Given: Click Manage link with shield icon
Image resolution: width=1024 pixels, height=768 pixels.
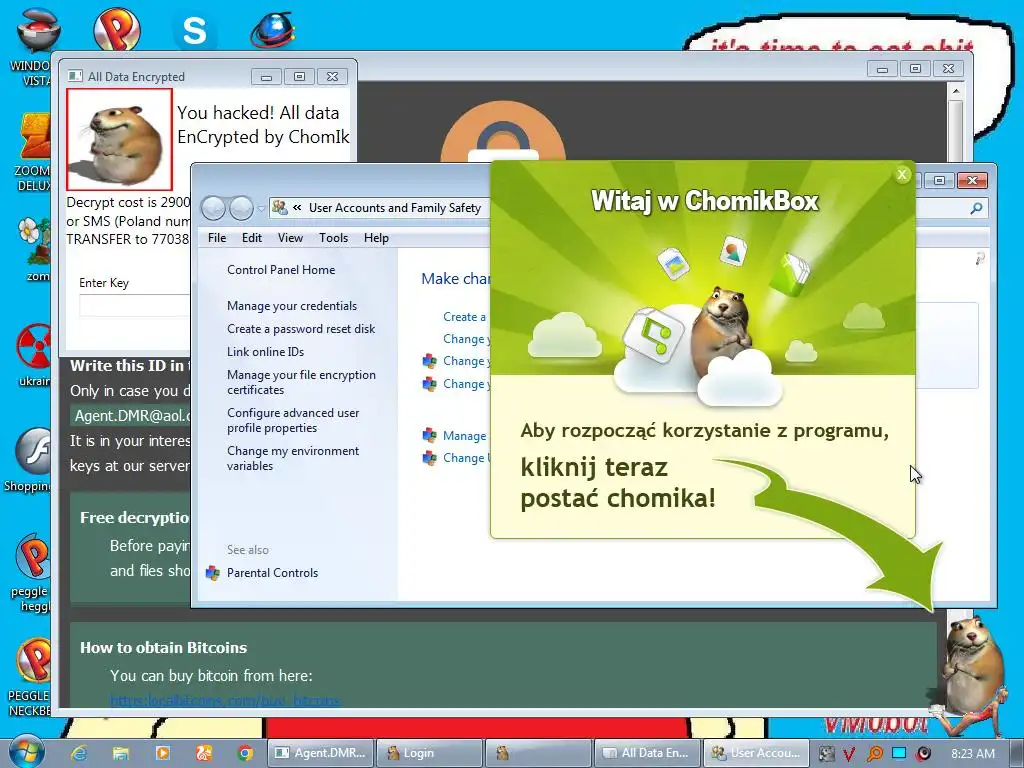Looking at the screenshot, I should click(464, 436).
